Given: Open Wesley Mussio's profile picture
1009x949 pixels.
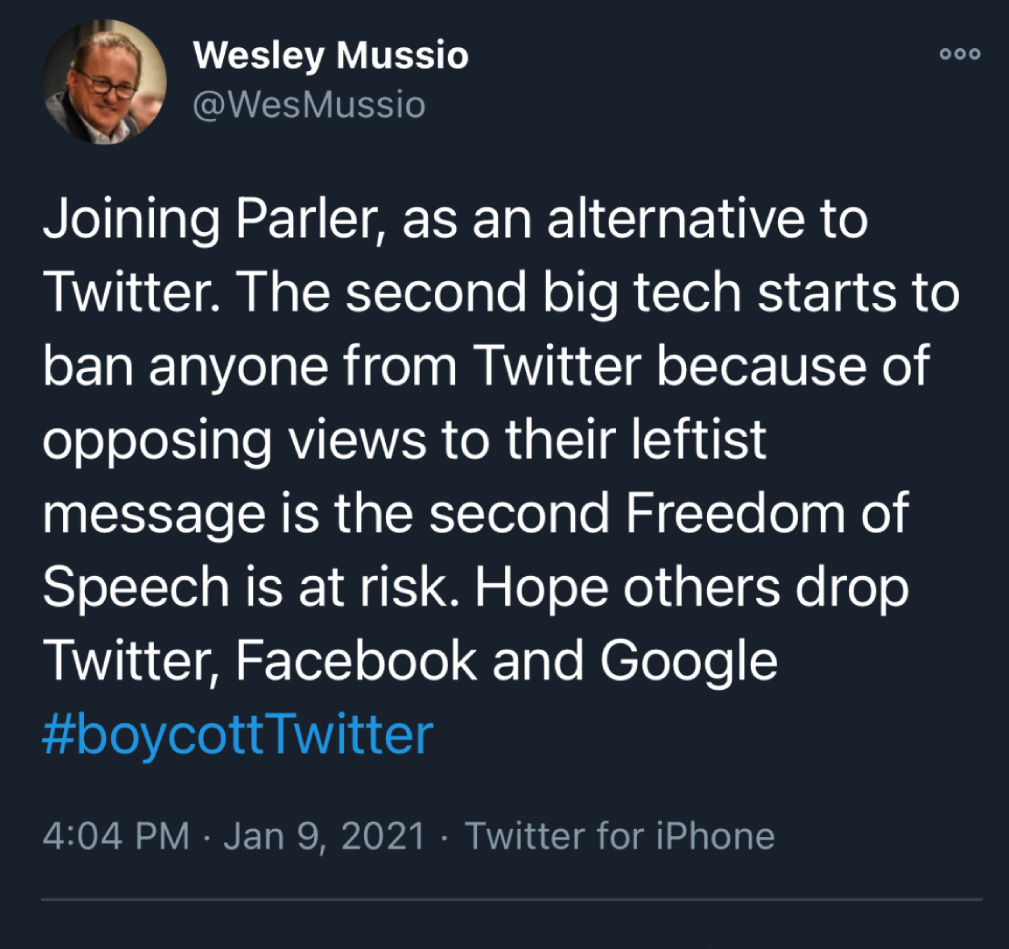Looking at the screenshot, I should pos(104,82).
